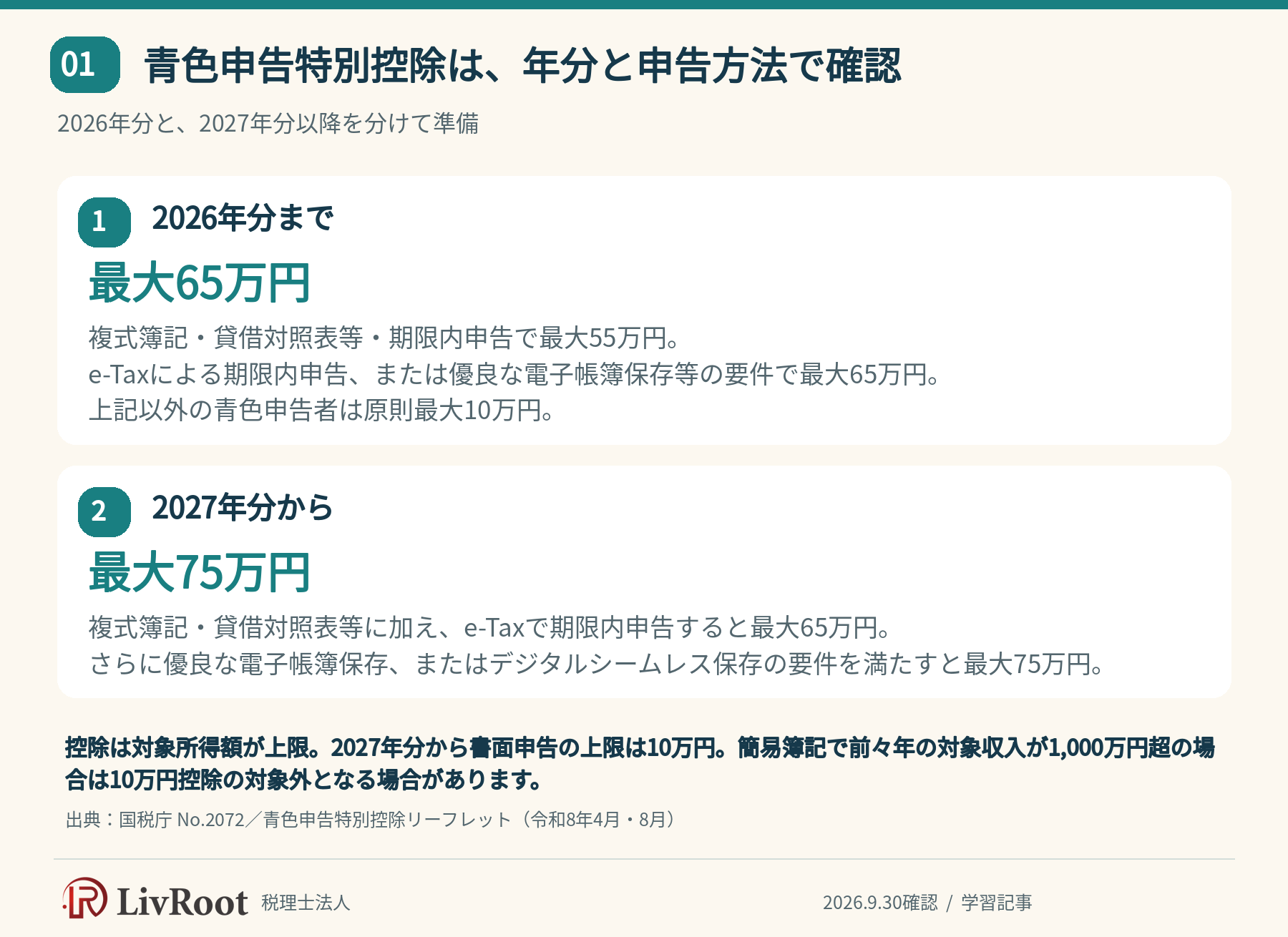The height and width of the screenshot is (937, 1288).
Task: Click the LivRoot logo emblem
Action: click(85, 898)
